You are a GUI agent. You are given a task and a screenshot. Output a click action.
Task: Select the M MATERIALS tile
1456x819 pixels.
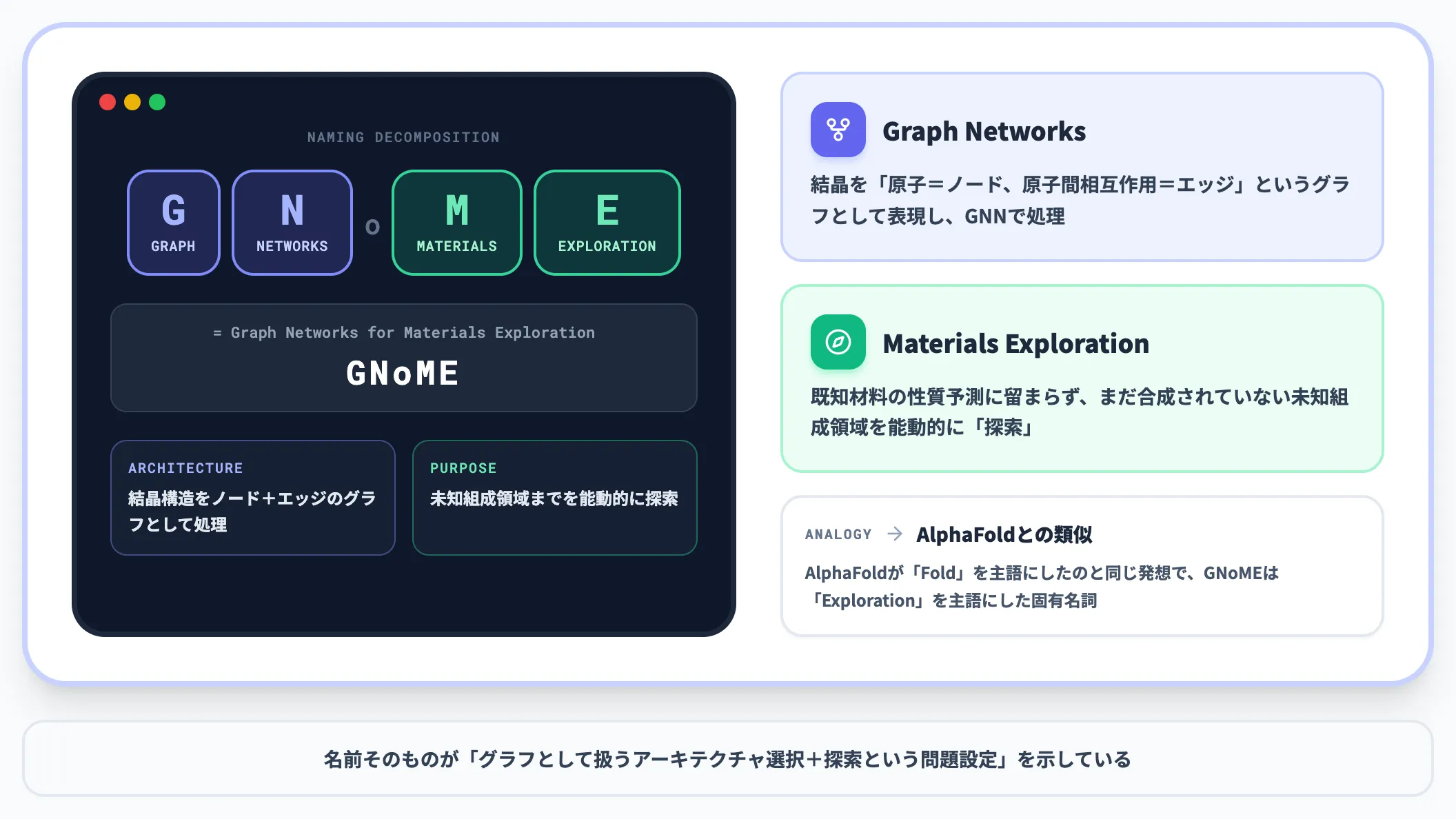click(457, 223)
